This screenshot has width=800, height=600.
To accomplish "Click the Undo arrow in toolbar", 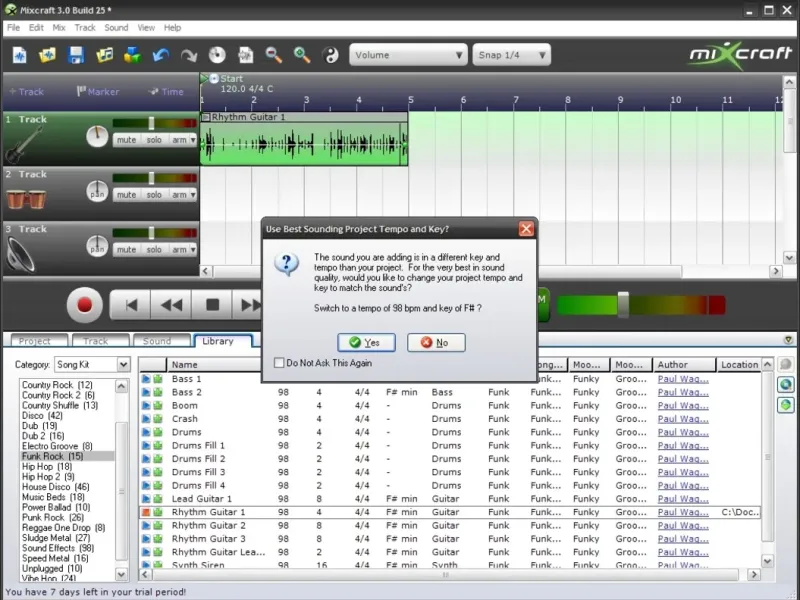I will click(161, 55).
